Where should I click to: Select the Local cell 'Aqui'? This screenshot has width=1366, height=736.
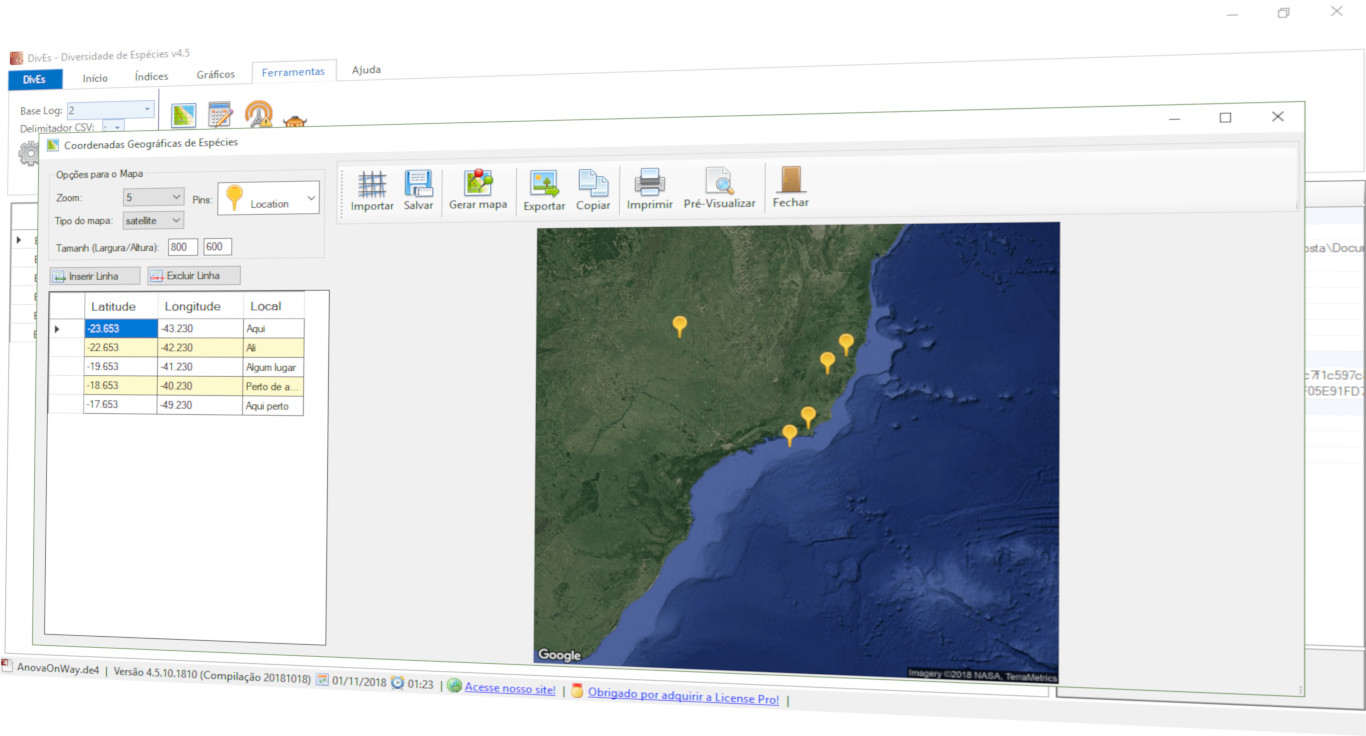click(x=273, y=329)
